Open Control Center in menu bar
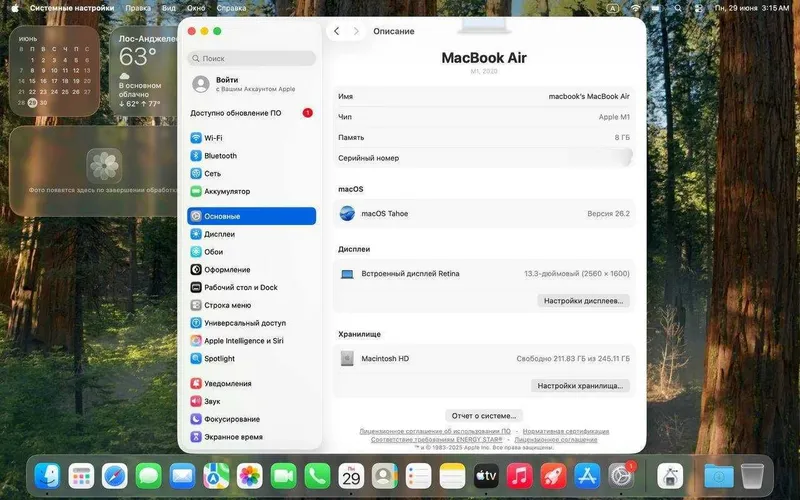This screenshot has height=500, width=800. [698, 8]
